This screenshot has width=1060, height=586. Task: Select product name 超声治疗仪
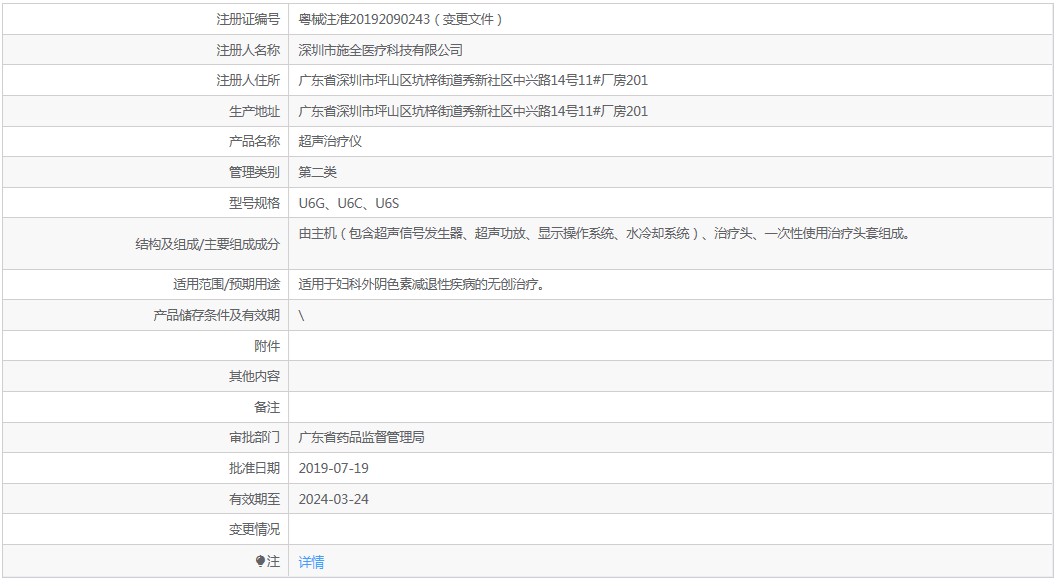pos(330,141)
